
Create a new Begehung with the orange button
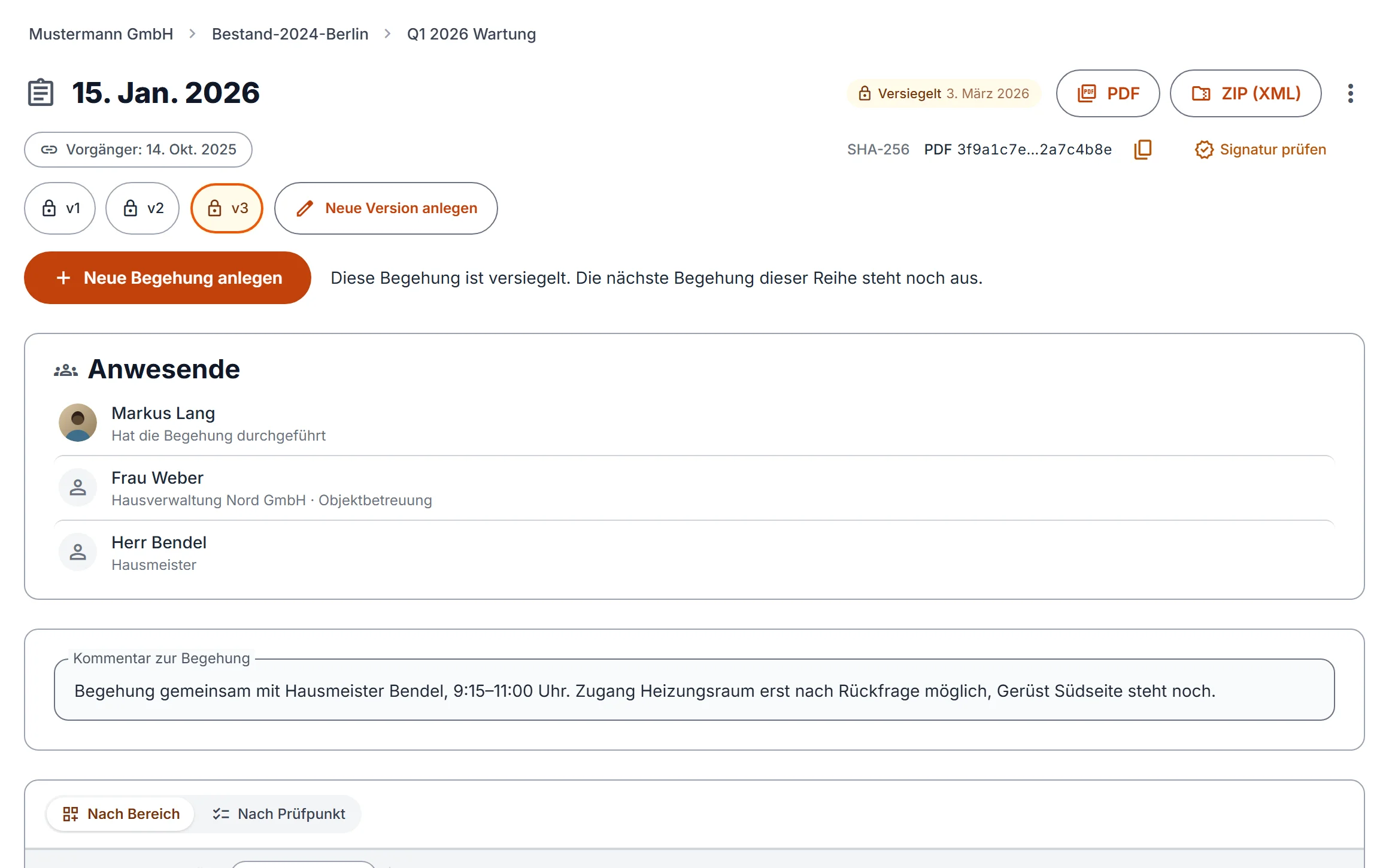168,278
